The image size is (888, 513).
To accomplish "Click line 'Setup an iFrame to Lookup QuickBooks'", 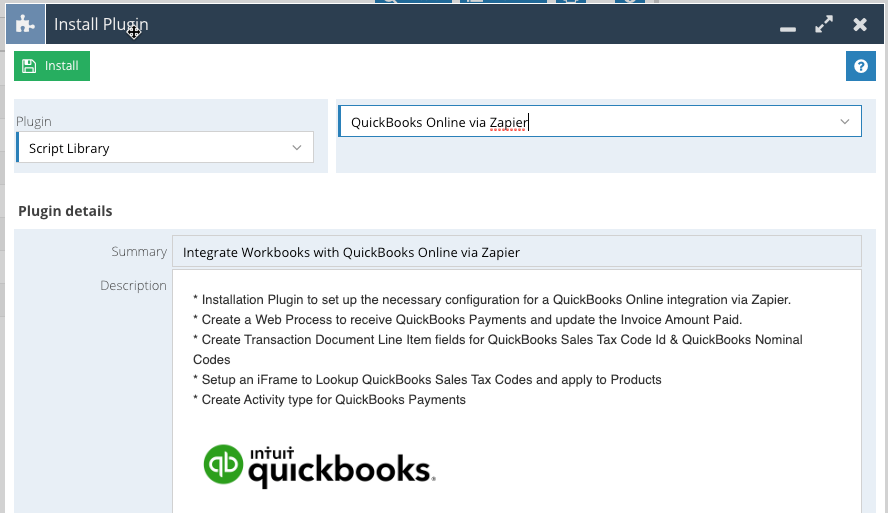I will [427, 379].
